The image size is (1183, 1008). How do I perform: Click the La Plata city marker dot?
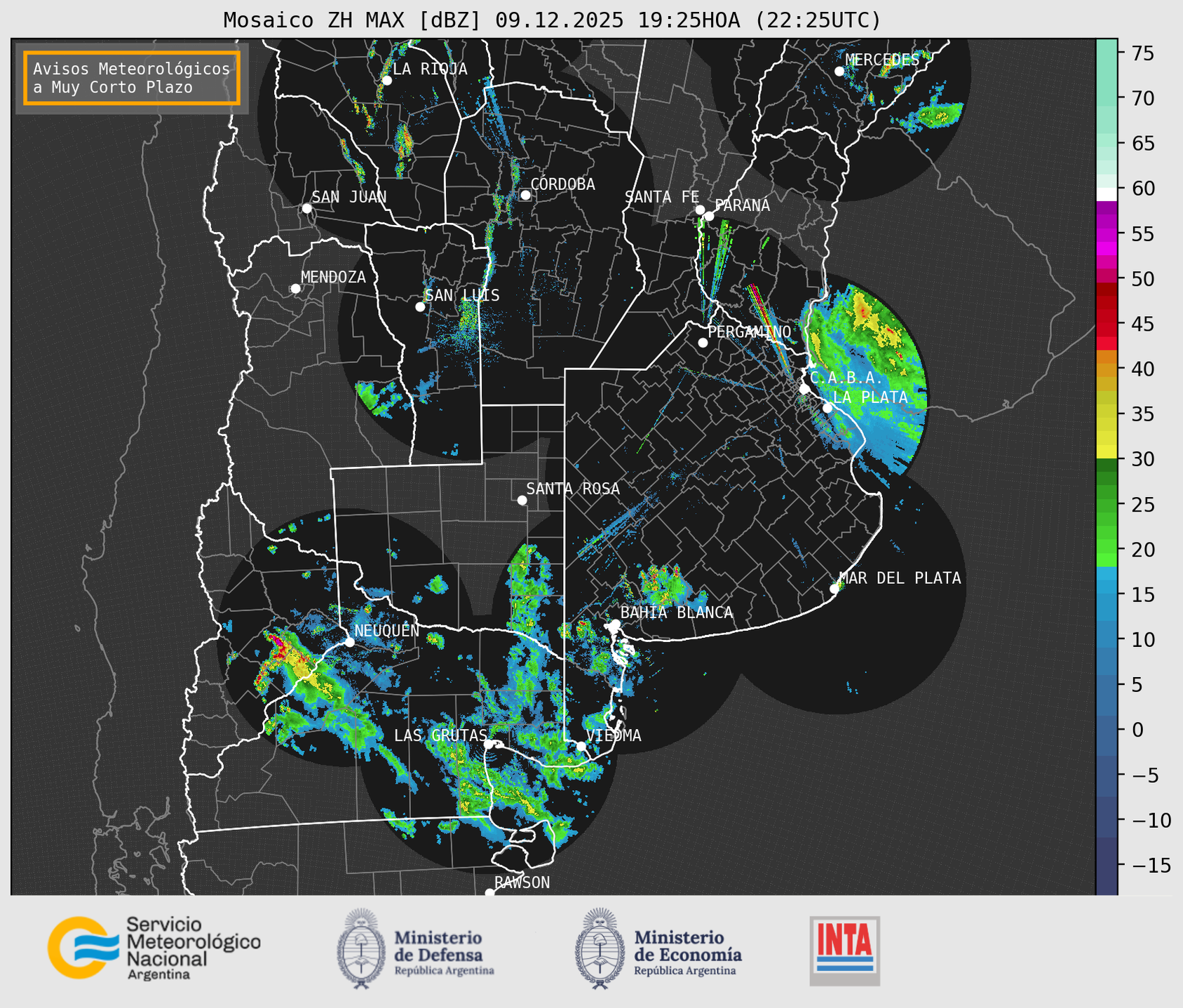click(x=827, y=408)
